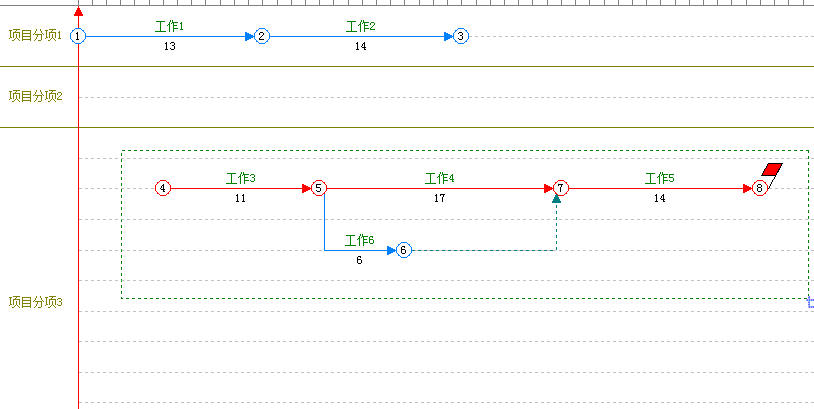
Task: Select the 工作1 task label
Action: (170, 26)
